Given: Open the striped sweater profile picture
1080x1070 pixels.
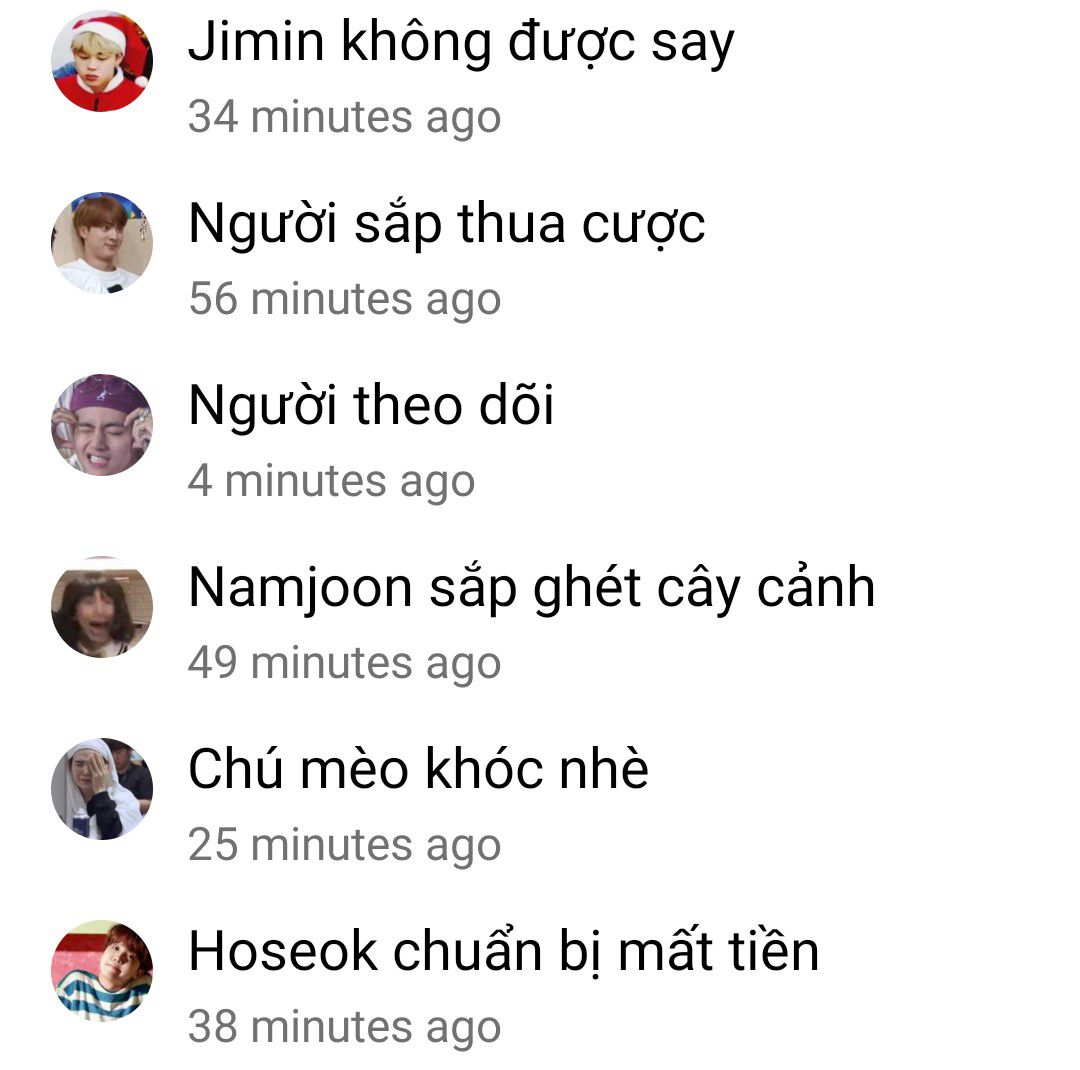Looking at the screenshot, I should click(x=102, y=970).
